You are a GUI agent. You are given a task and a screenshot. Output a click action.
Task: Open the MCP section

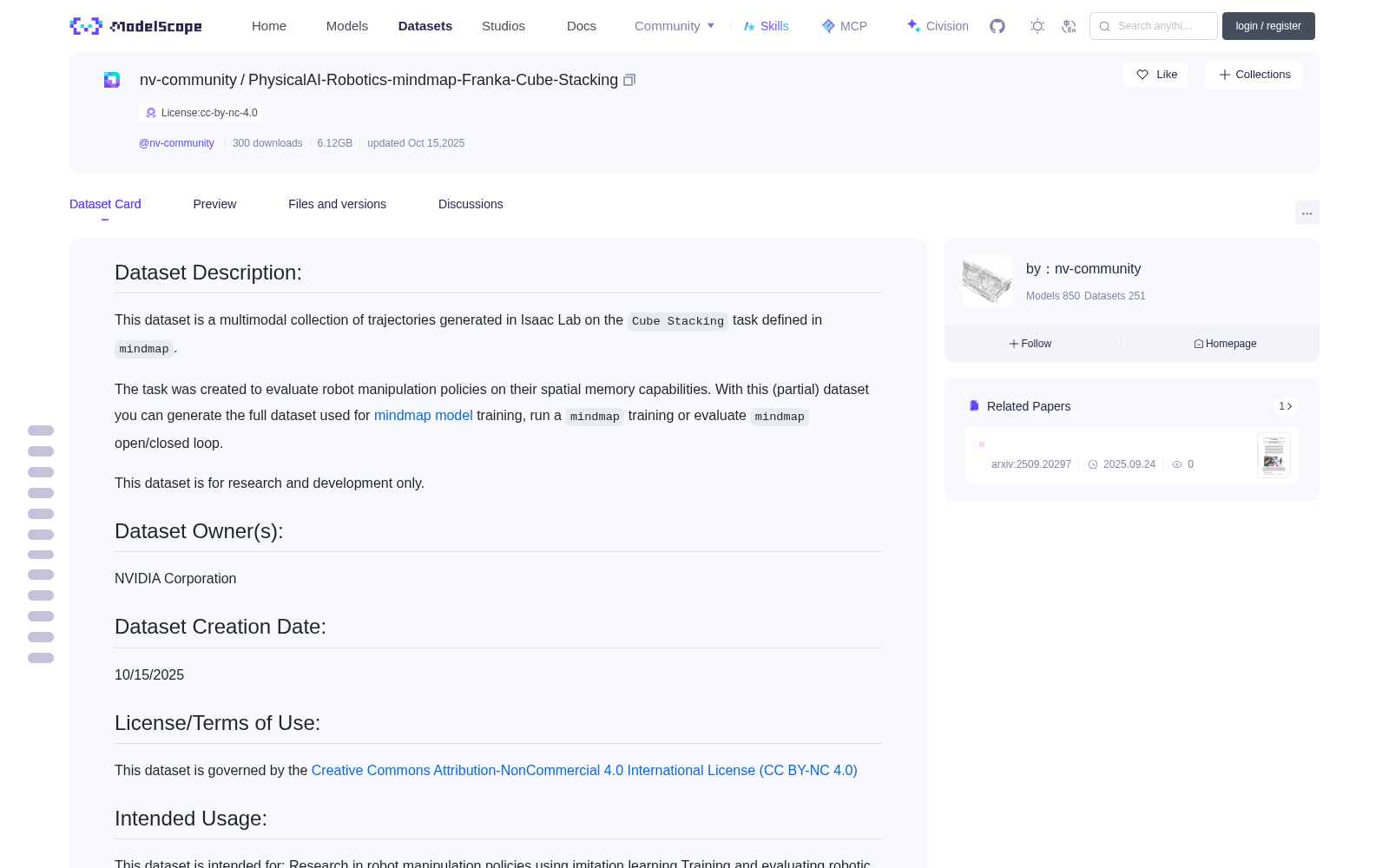click(x=845, y=26)
